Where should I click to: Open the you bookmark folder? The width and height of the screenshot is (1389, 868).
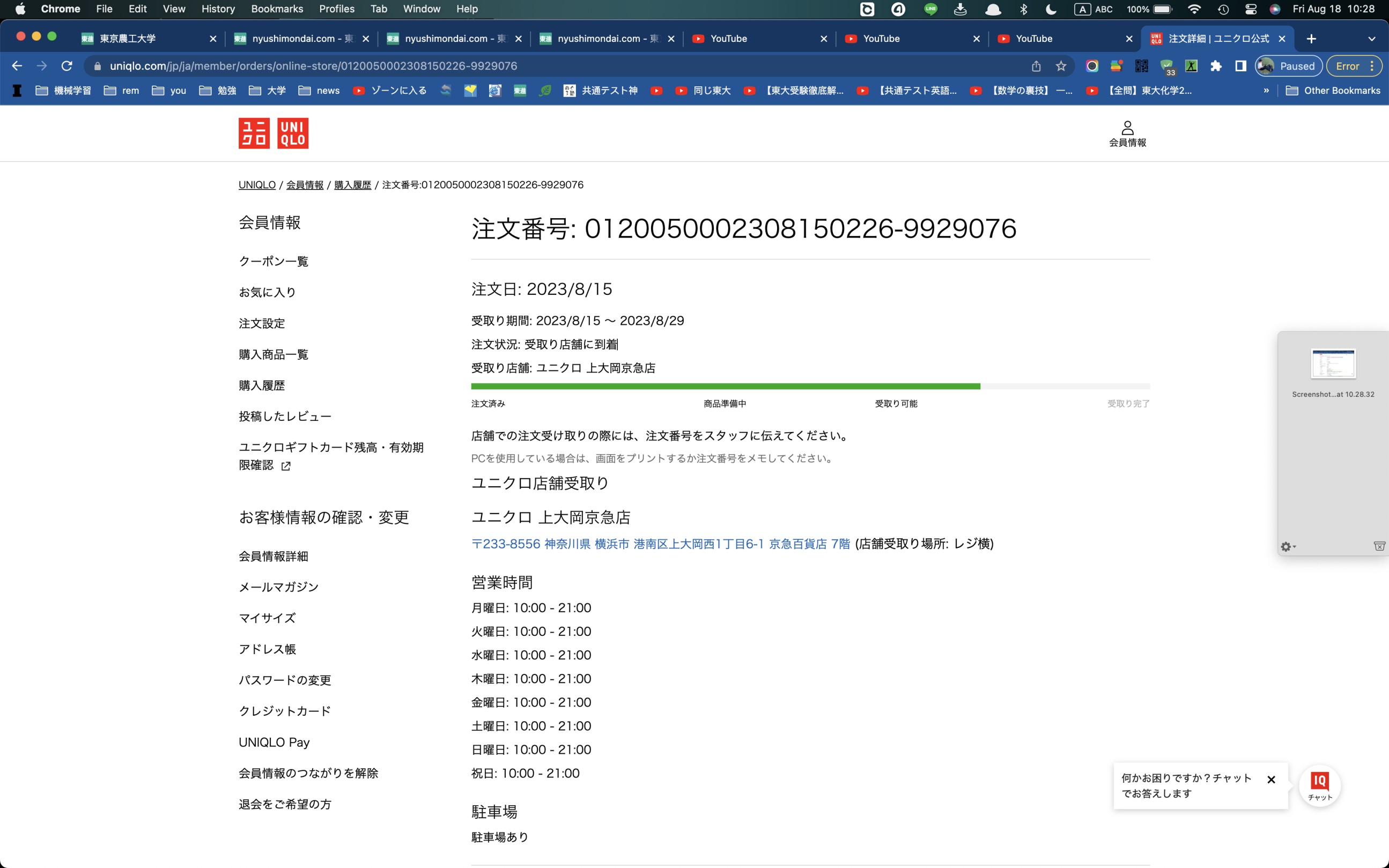point(169,90)
